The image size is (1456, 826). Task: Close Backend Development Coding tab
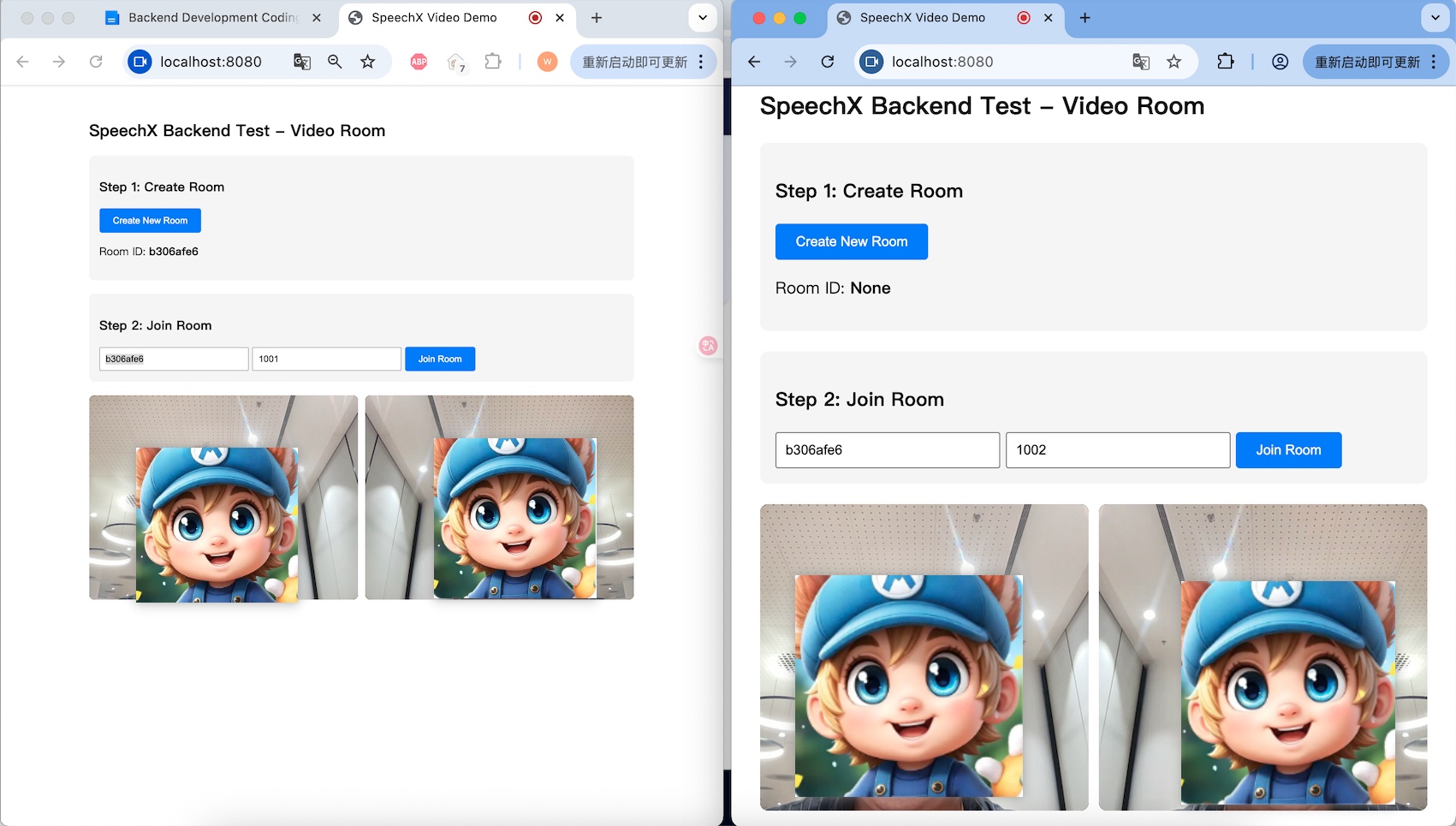pos(317,18)
